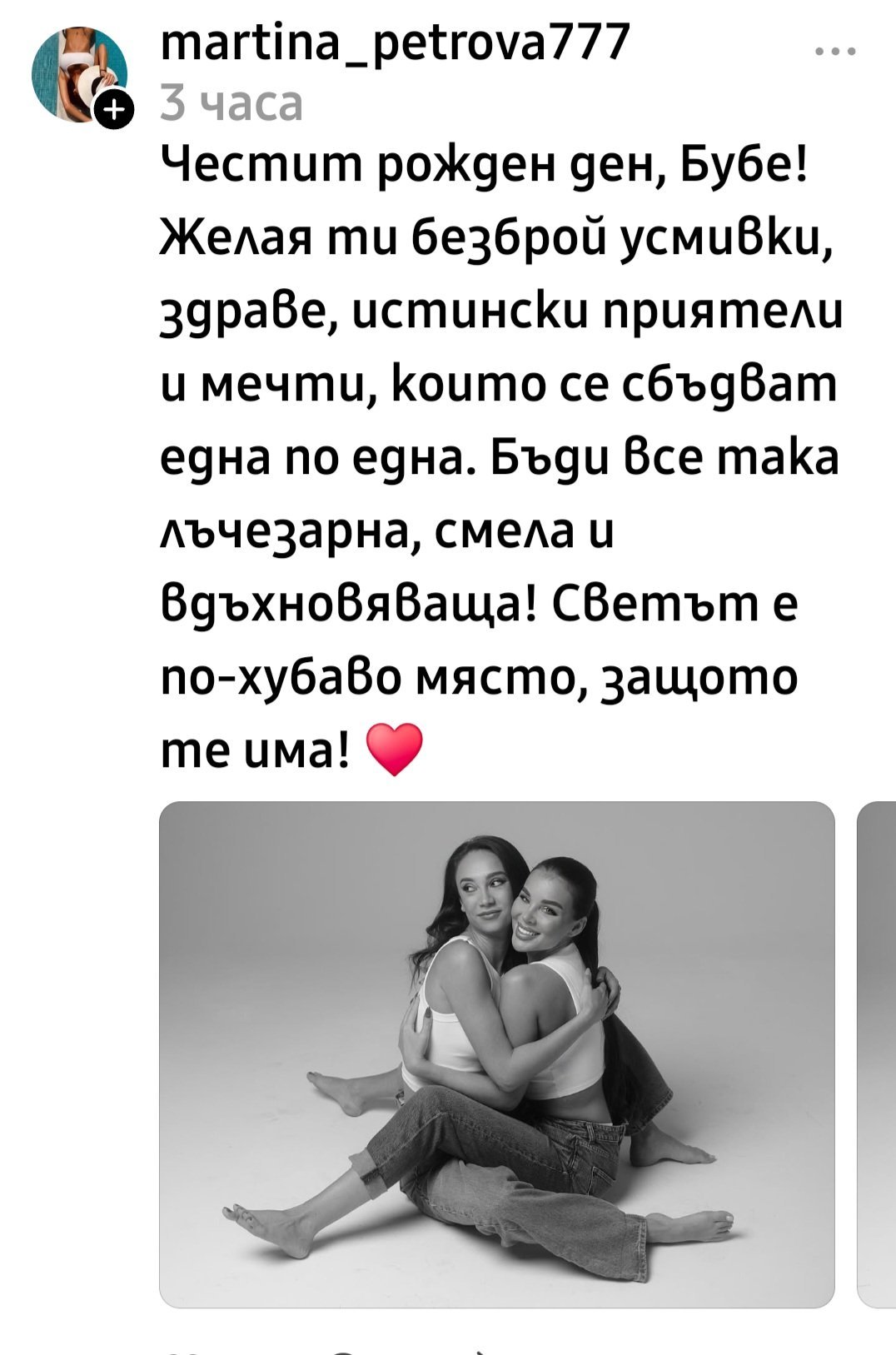Click the word 'лъчезарна' in the post
The width and height of the screenshot is (896, 1355).
click(x=280, y=533)
